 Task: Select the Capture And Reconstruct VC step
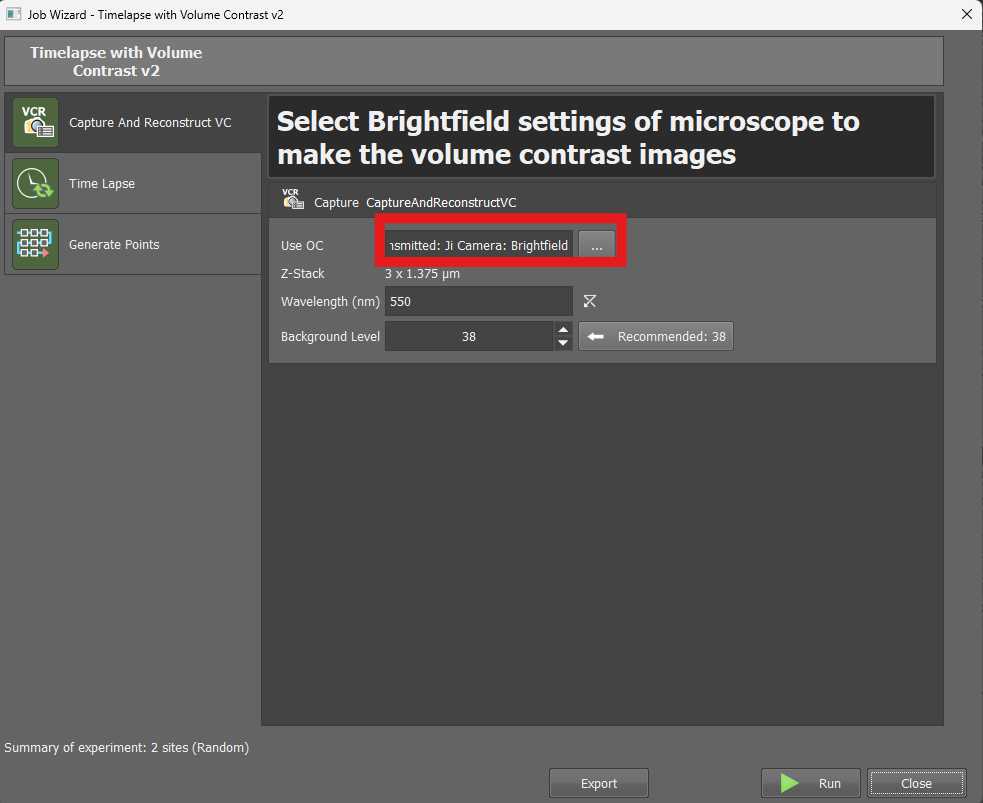tap(150, 123)
